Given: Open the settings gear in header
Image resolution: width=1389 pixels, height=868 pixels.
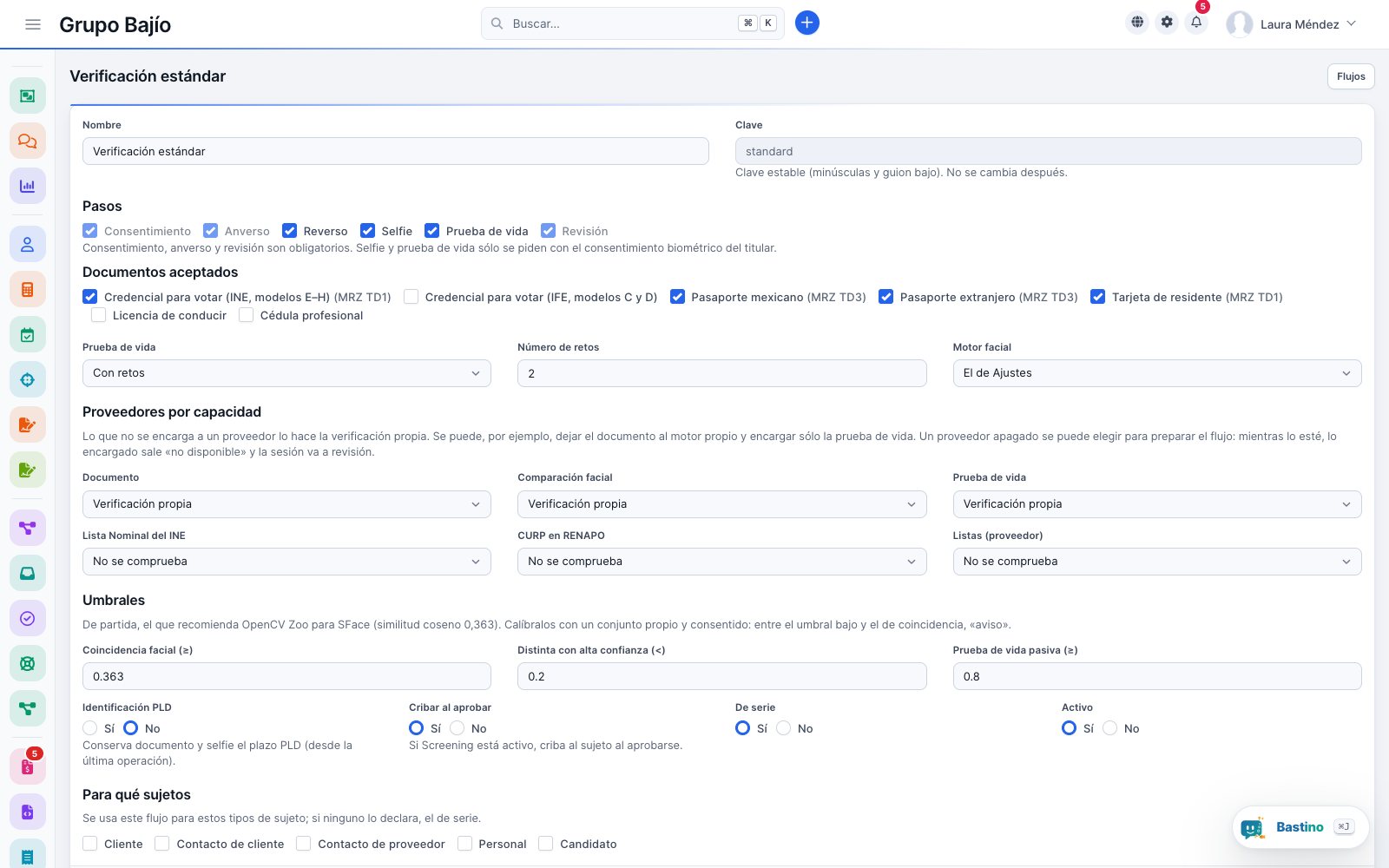Looking at the screenshot, I should click(1167, 23).
